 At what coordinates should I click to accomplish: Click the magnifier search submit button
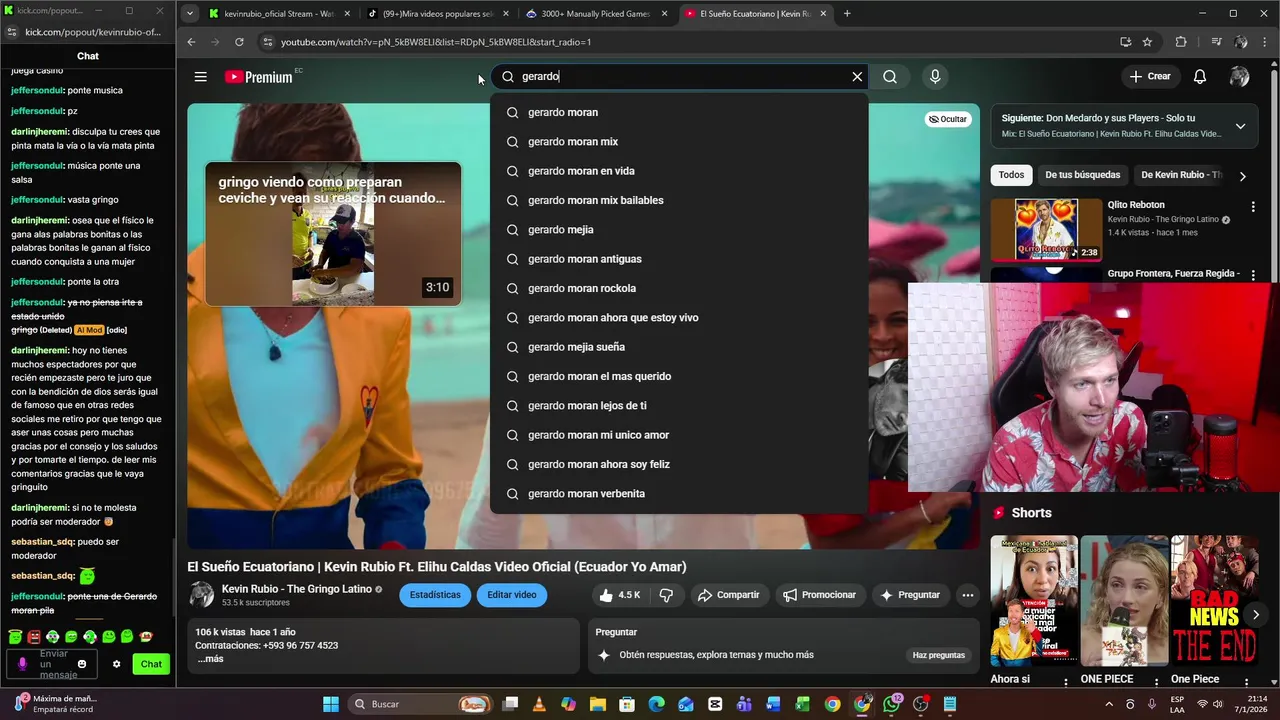(x=890, y=77)
